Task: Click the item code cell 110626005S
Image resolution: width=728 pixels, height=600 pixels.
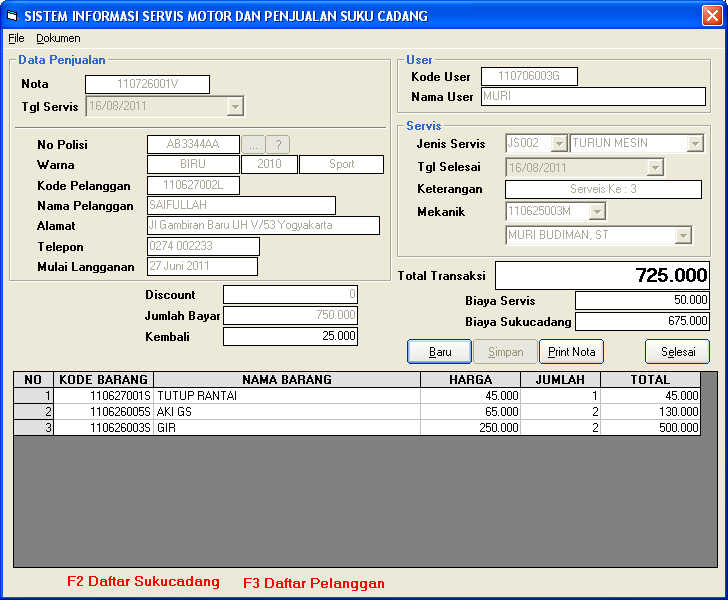Action: (x=104, y=411)
